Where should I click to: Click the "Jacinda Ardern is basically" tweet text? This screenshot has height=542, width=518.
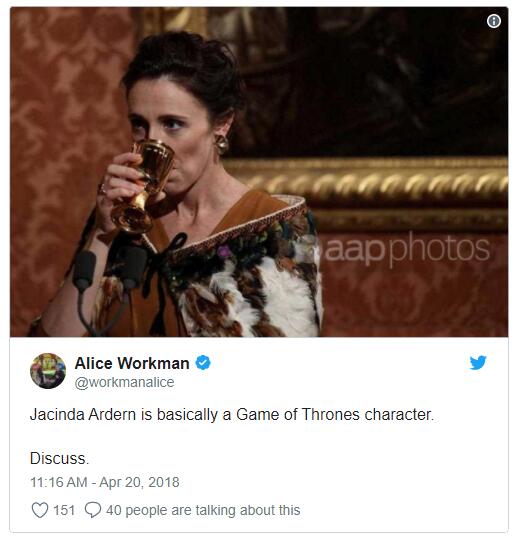(x=125, y=414)
